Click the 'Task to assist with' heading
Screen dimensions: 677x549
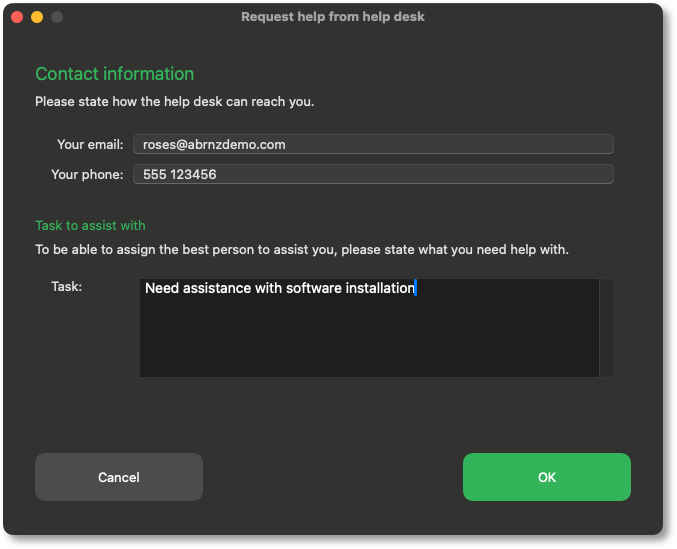point(90,226)
